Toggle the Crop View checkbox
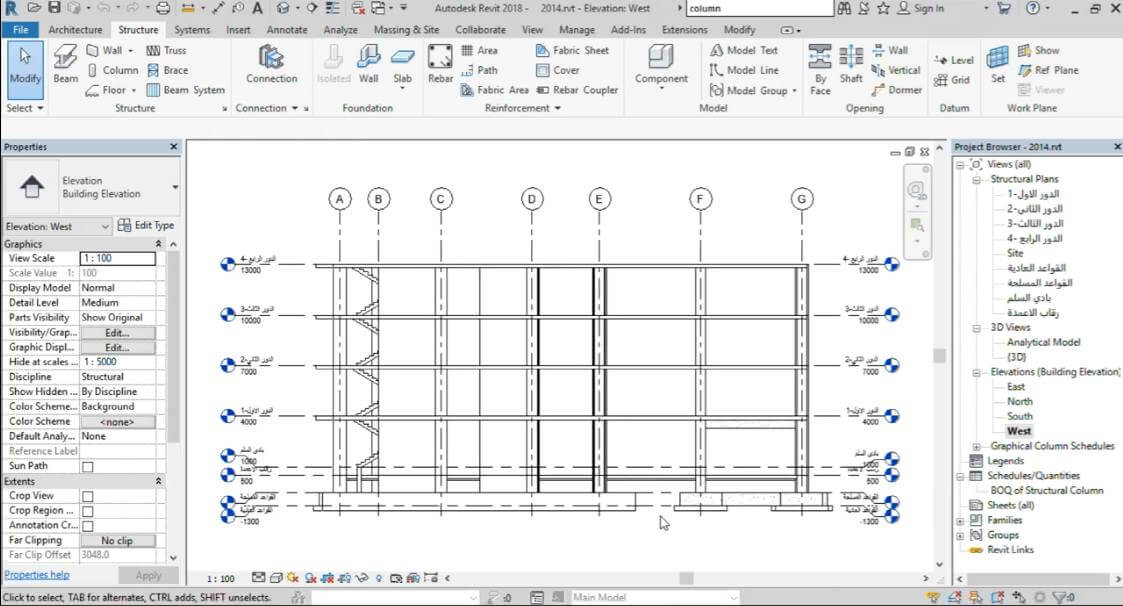The height and width of the screenshot is (606, 1123). coord(88,496)
